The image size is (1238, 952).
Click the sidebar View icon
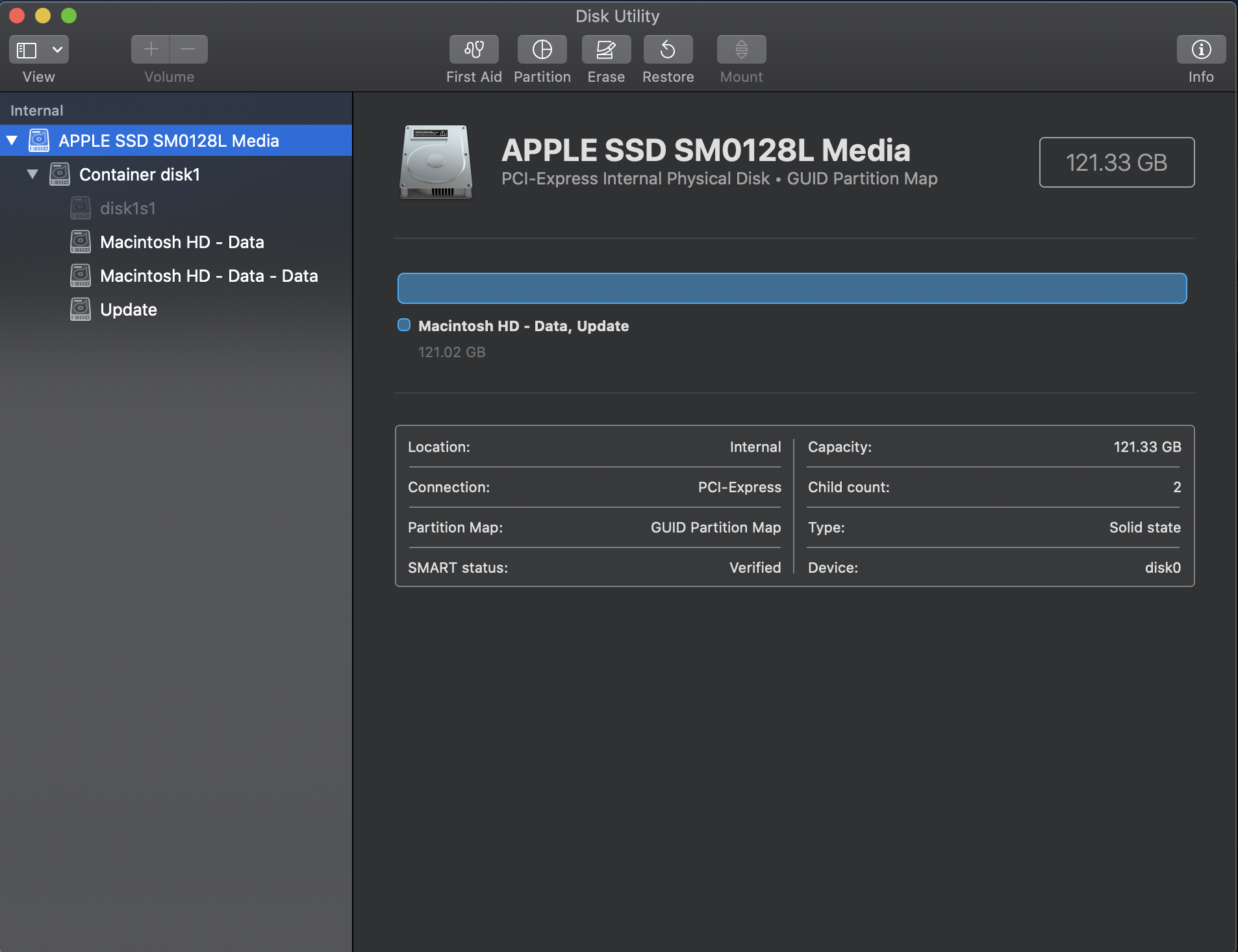point(27,49)
